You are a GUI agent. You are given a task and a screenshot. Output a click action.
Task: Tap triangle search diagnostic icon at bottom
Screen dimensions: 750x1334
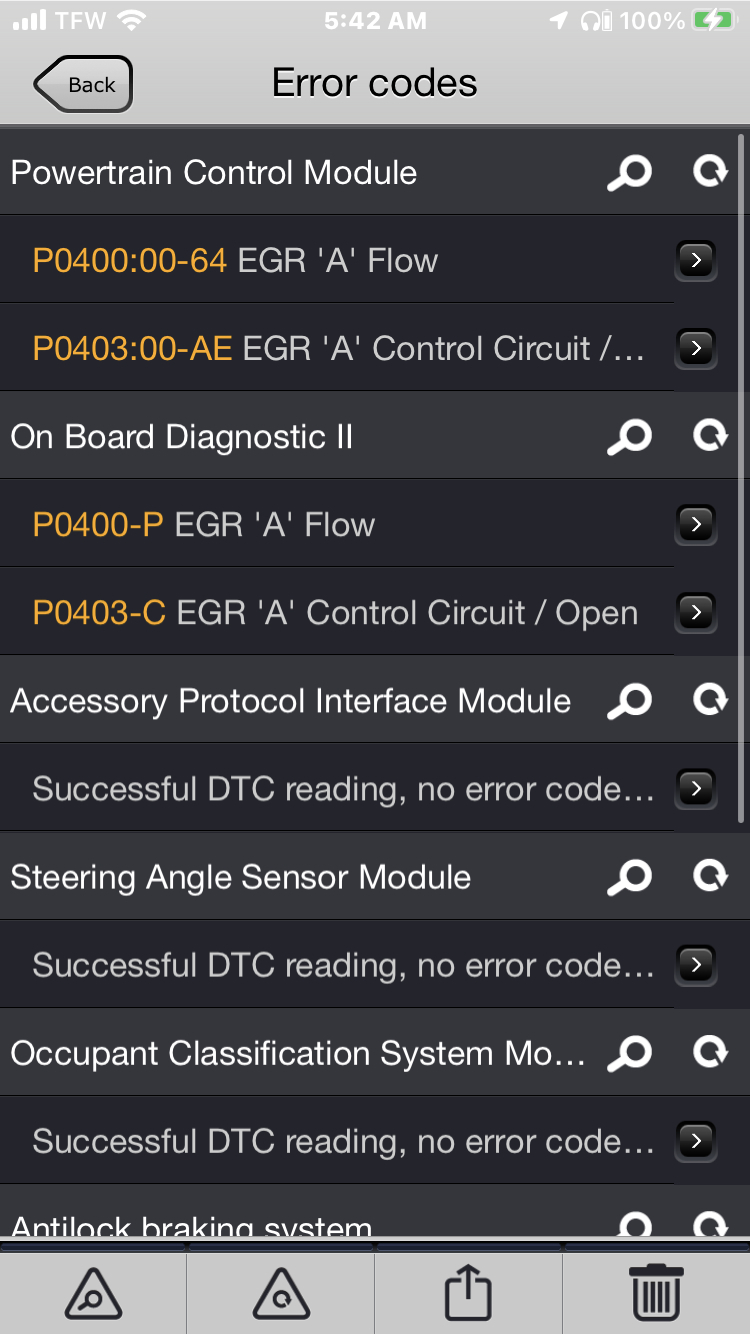93,1293
